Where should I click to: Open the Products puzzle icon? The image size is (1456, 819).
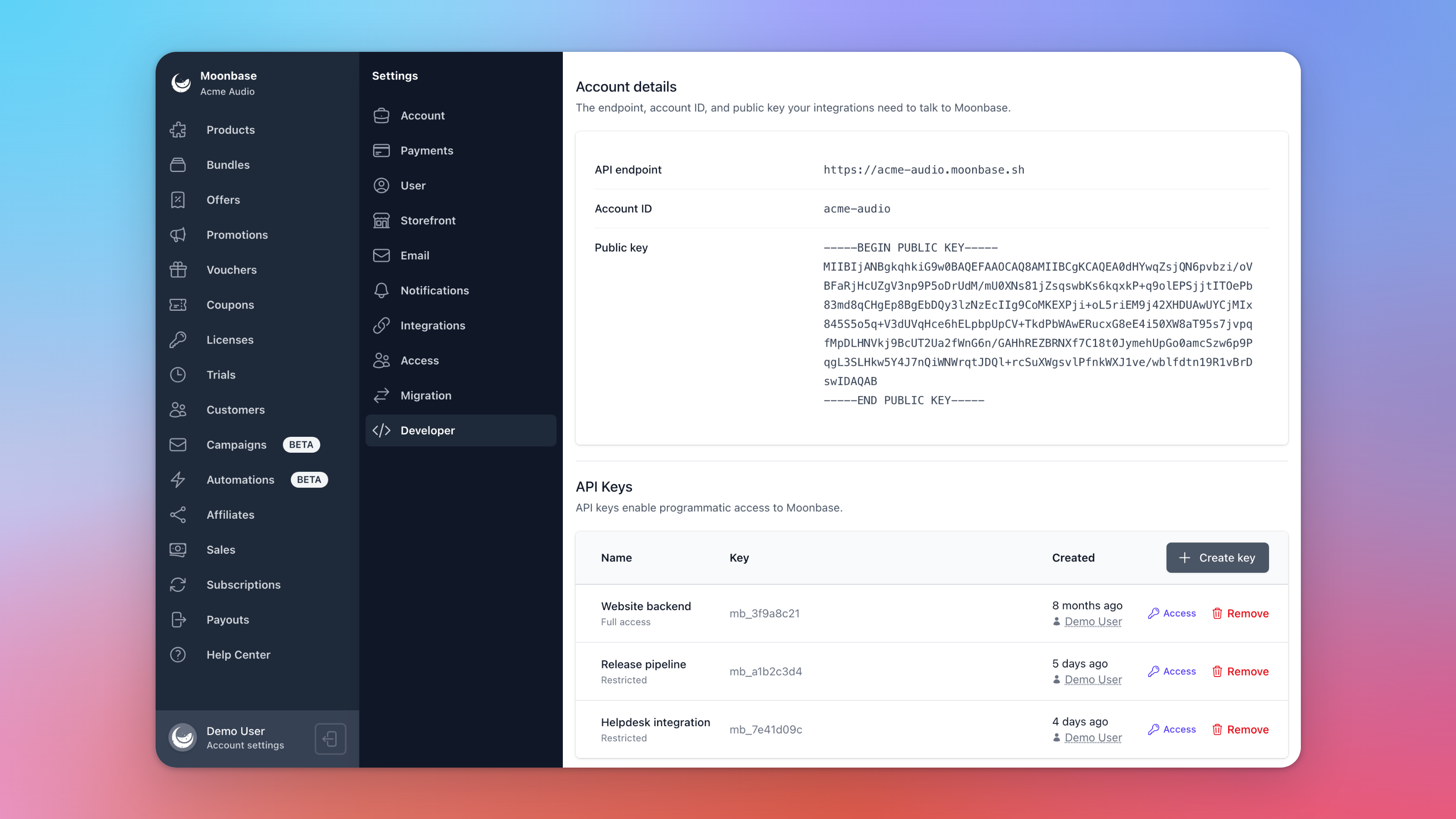point(178,130)
